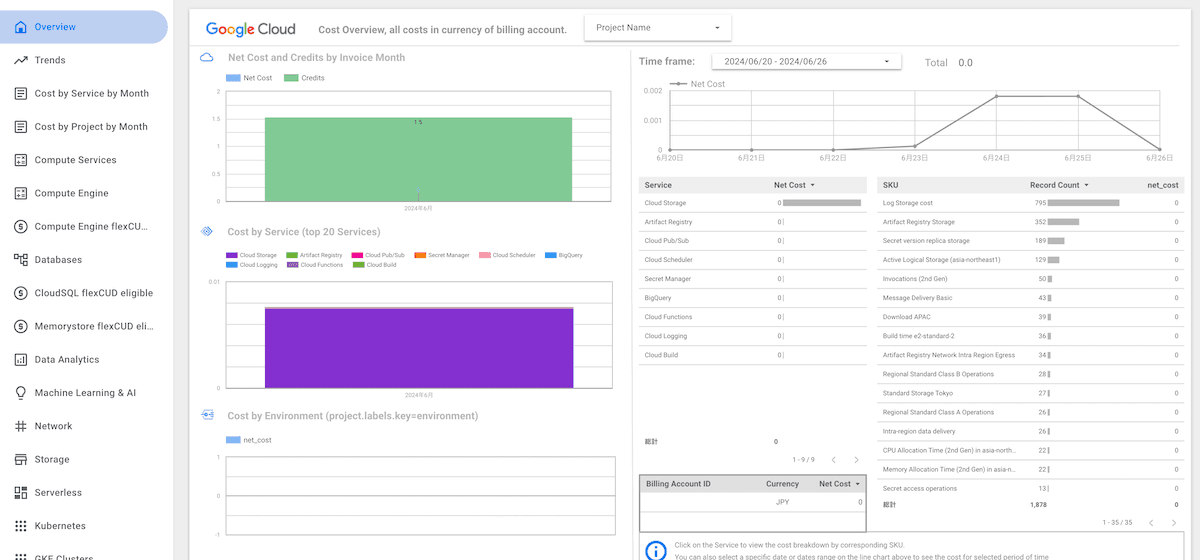Open the Time frame date range dropdown

[806, 62]
